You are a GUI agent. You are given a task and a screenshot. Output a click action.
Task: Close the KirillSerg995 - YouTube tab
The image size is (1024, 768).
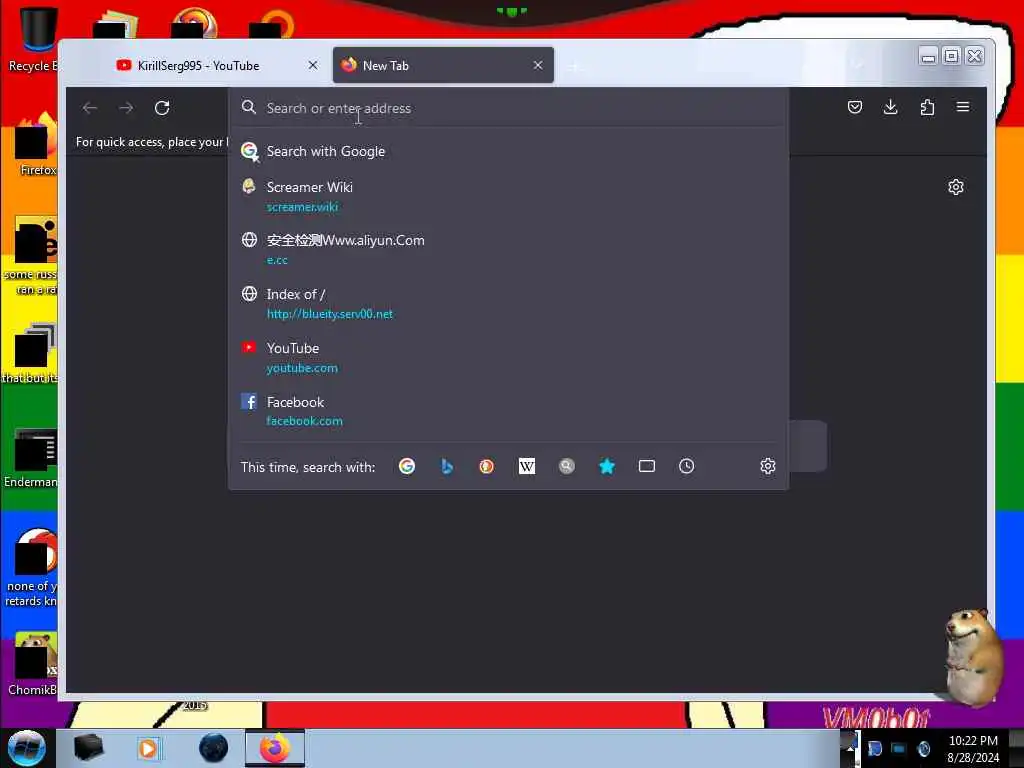[313, 65]
